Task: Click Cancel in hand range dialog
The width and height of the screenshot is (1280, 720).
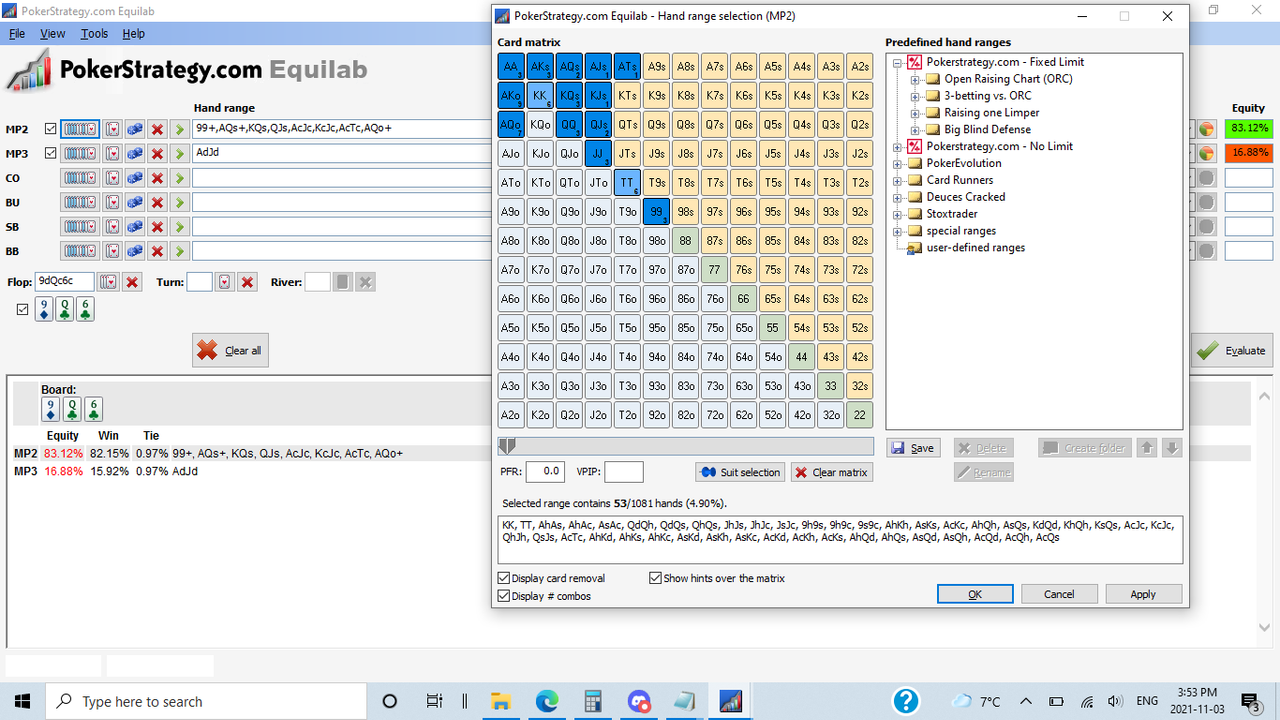Action: point(1059,594)
